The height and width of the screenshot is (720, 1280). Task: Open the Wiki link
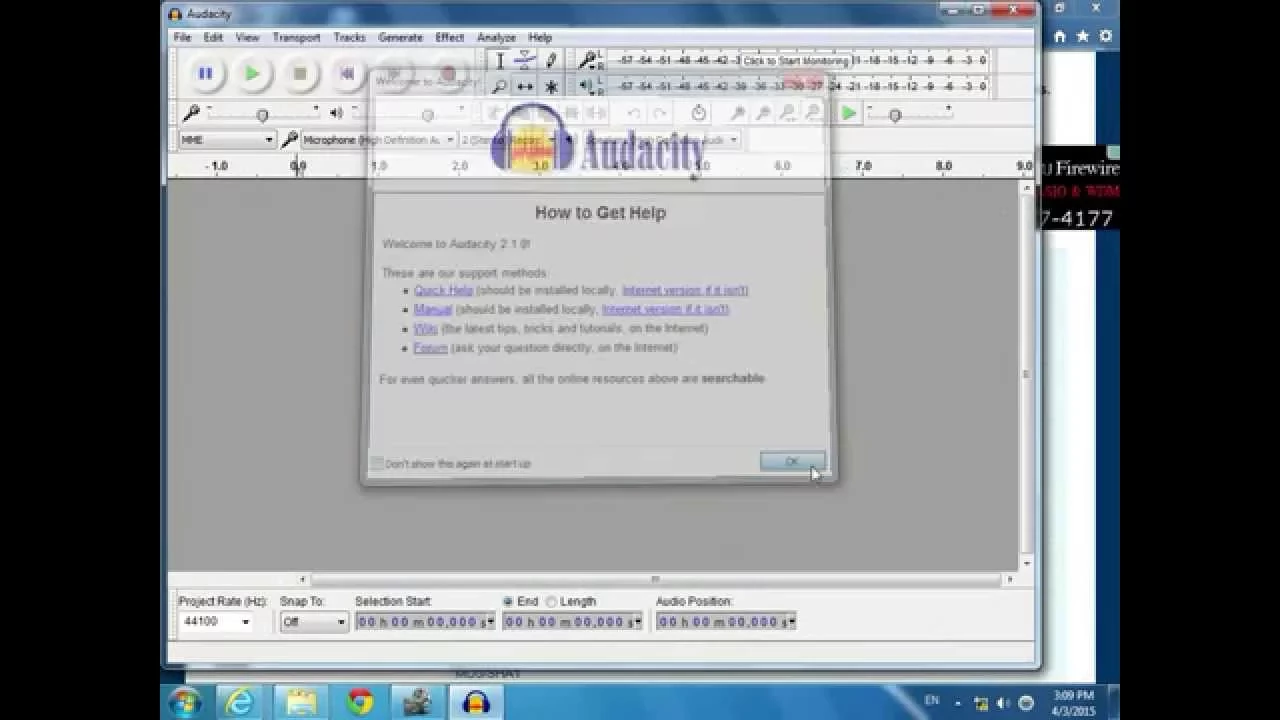click(x=425, y=328)
